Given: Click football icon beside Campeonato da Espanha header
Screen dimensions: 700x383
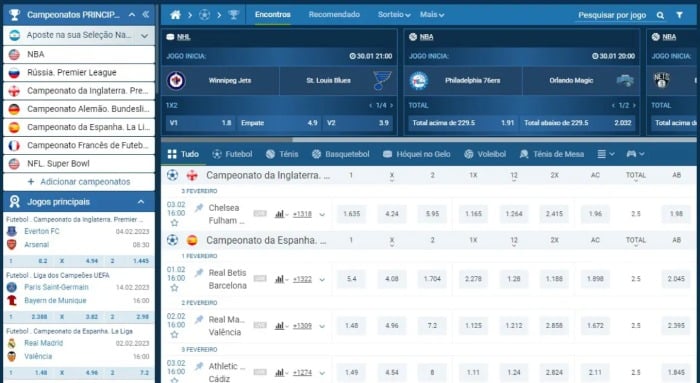Looking at the screenshot, I should [172, 240].
